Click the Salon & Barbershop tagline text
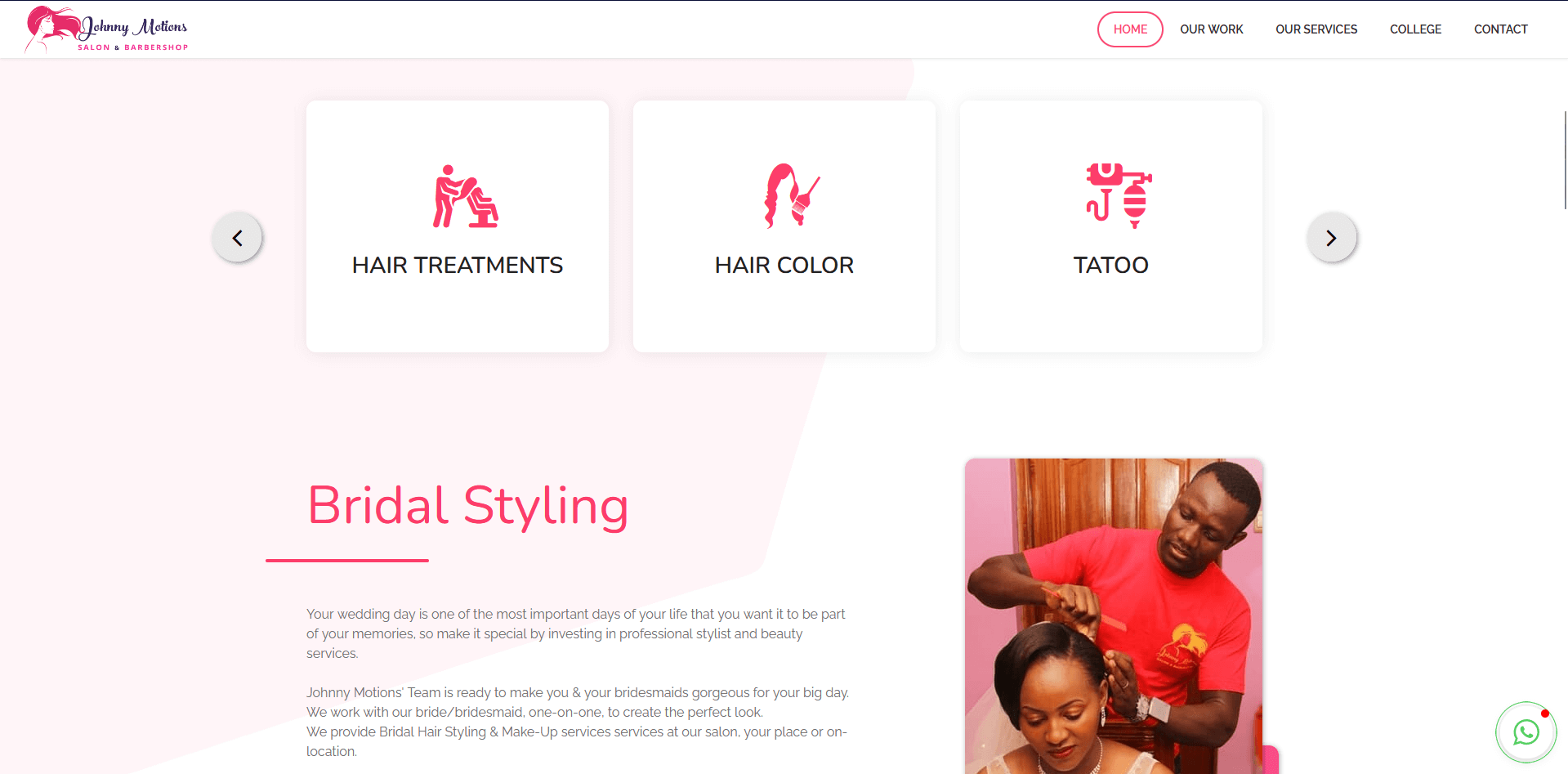The image size is (1568, 774). [132, 47]
